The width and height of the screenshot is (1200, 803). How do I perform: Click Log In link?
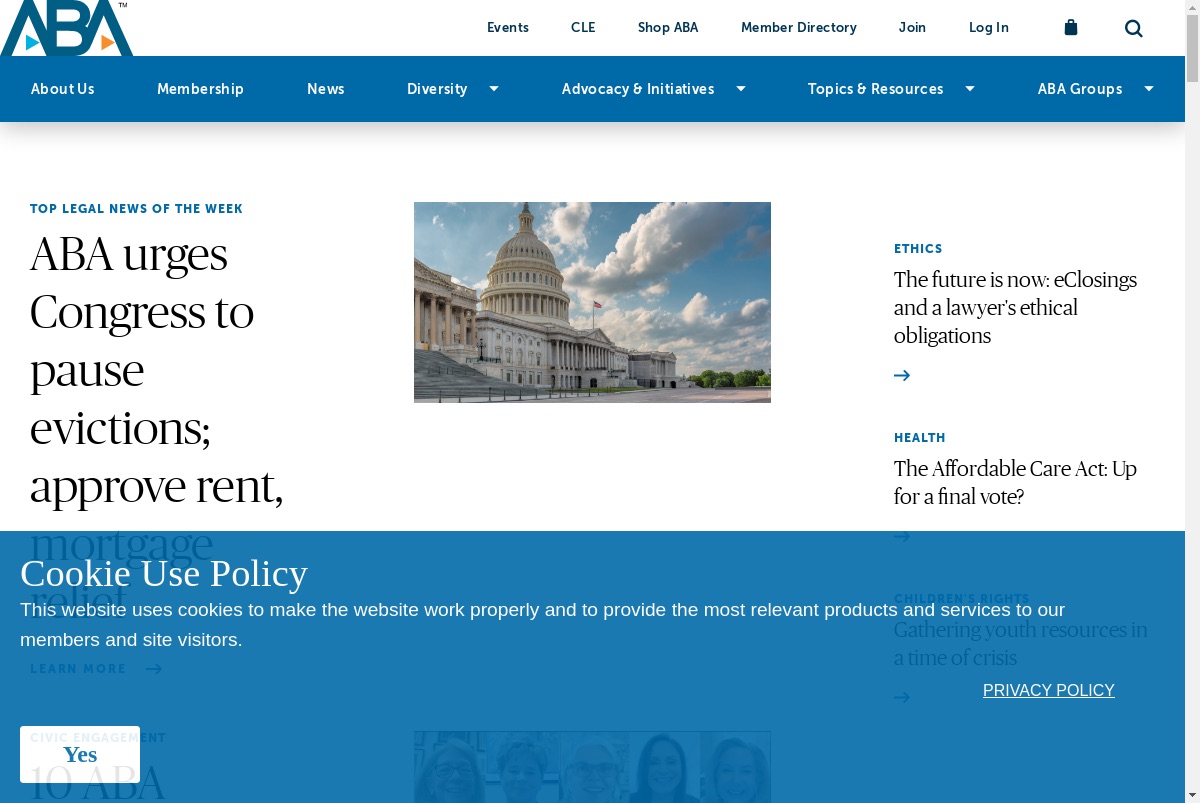(989, 28)
